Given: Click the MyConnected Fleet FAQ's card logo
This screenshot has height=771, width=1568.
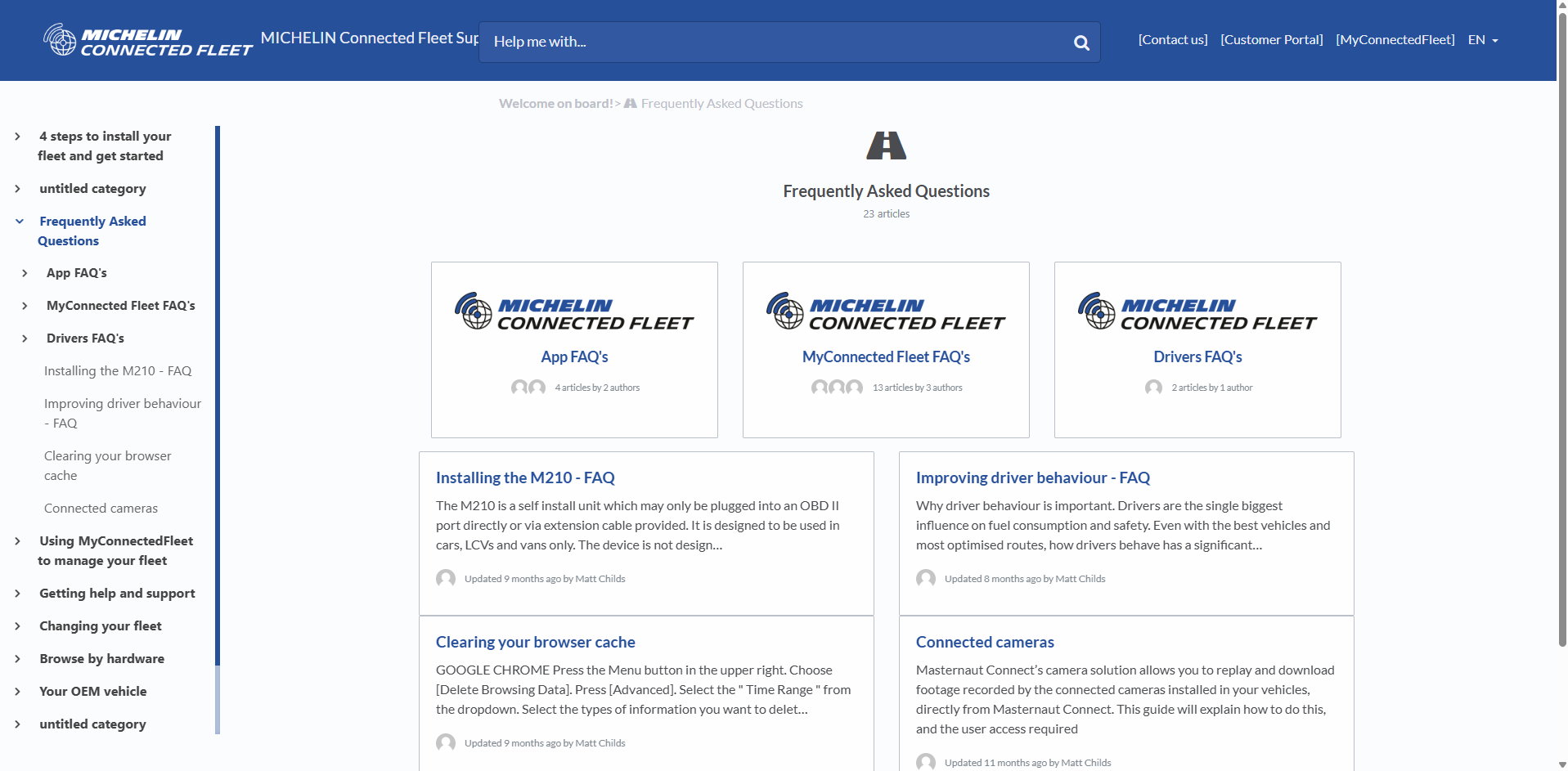Looking at the screenshot, I should click(x=886, y=312).
